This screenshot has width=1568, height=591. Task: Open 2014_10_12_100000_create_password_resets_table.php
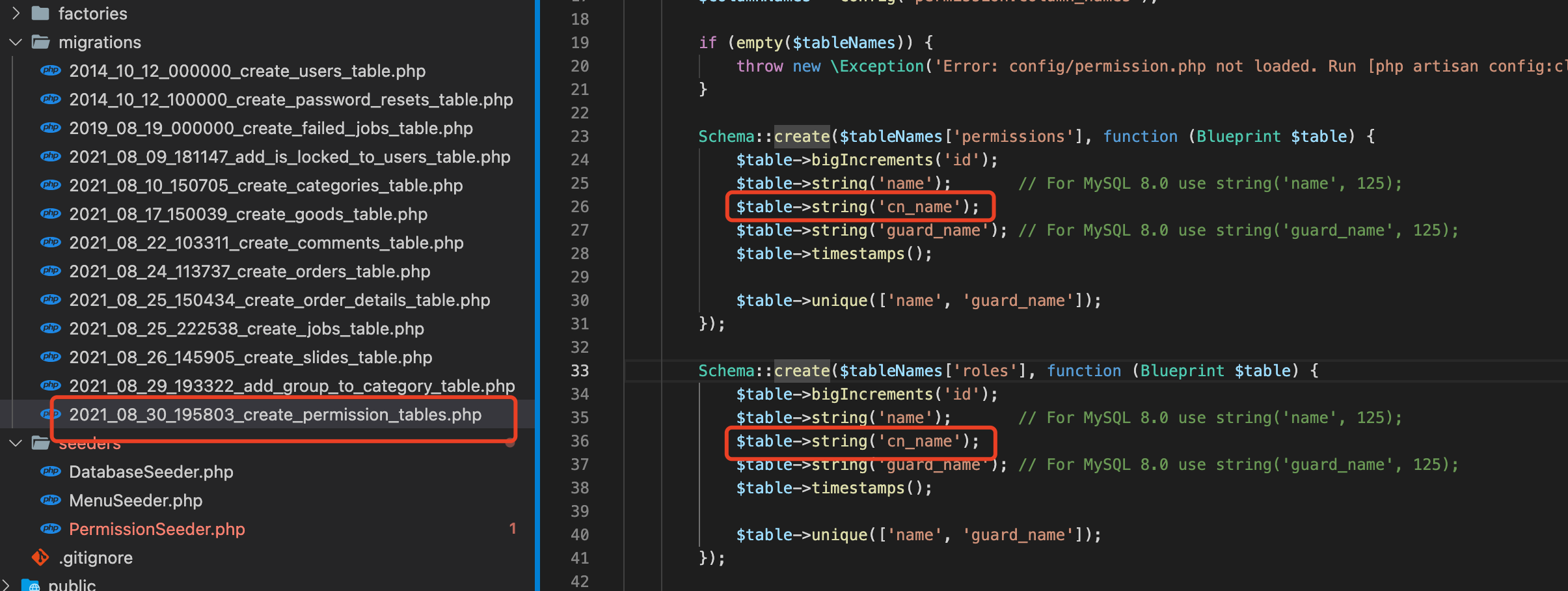(x=291, y=100)
